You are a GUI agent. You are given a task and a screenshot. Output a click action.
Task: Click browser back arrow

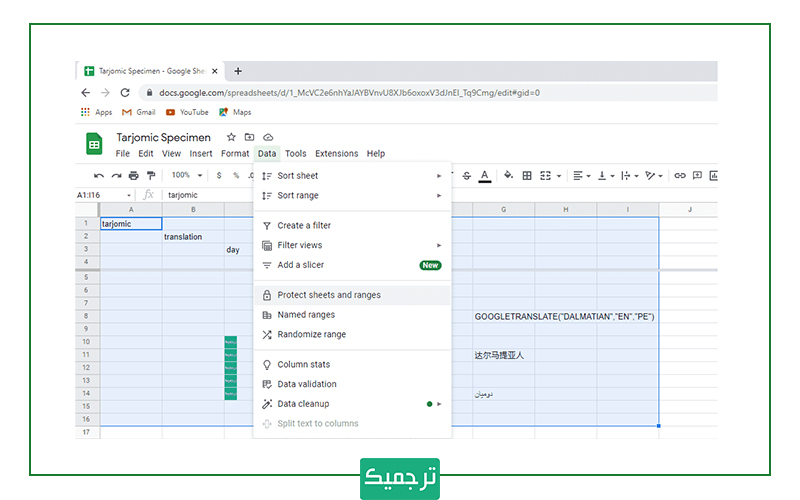(x=85, y=92)
